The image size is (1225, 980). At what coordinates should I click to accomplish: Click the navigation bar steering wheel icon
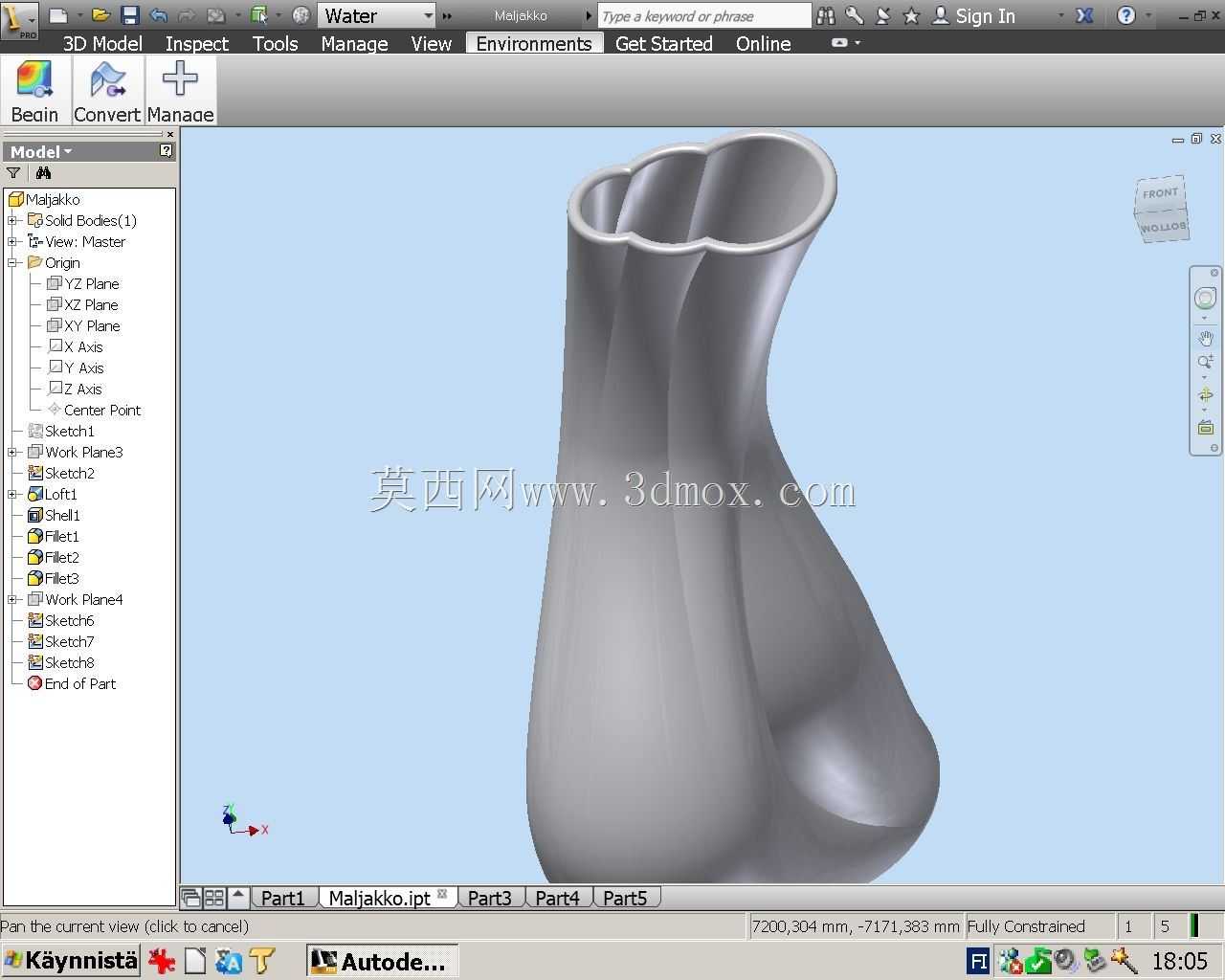coord(1205,298)
